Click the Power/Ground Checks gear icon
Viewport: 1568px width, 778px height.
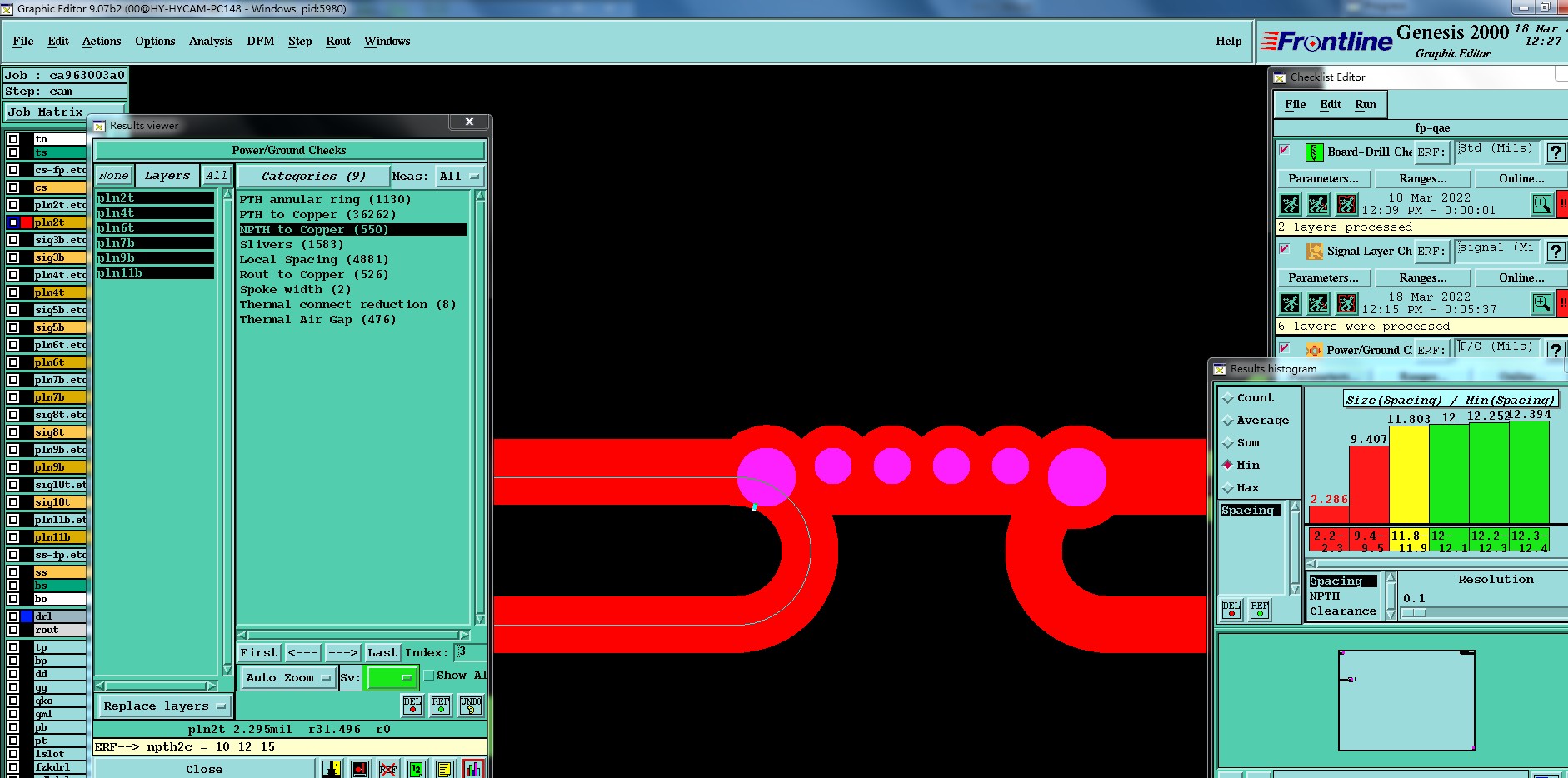[x=1314, y=350]
